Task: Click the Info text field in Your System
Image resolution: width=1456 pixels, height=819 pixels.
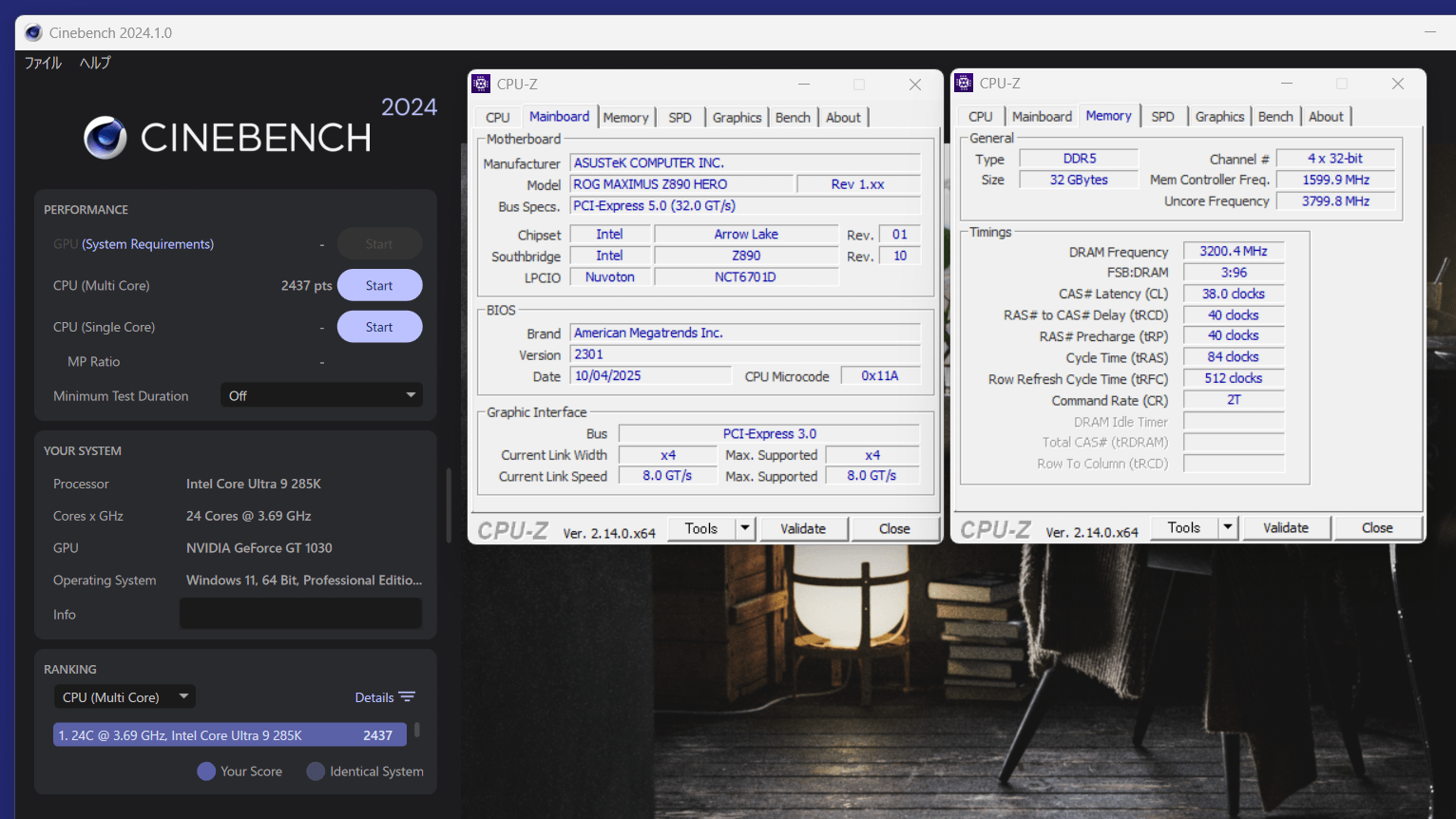Action: [300, 614]
